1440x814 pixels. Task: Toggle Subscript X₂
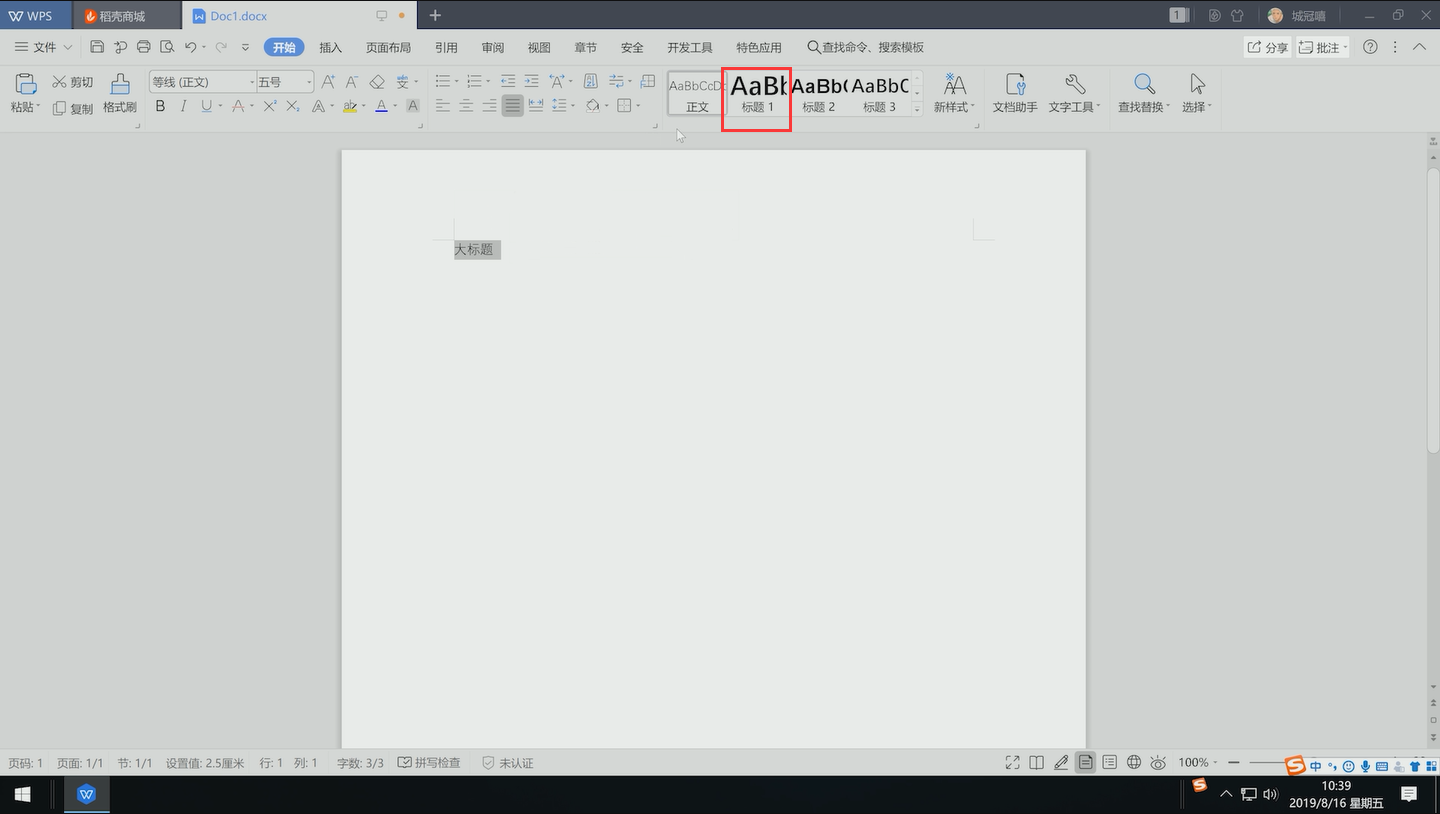(293, 106)
